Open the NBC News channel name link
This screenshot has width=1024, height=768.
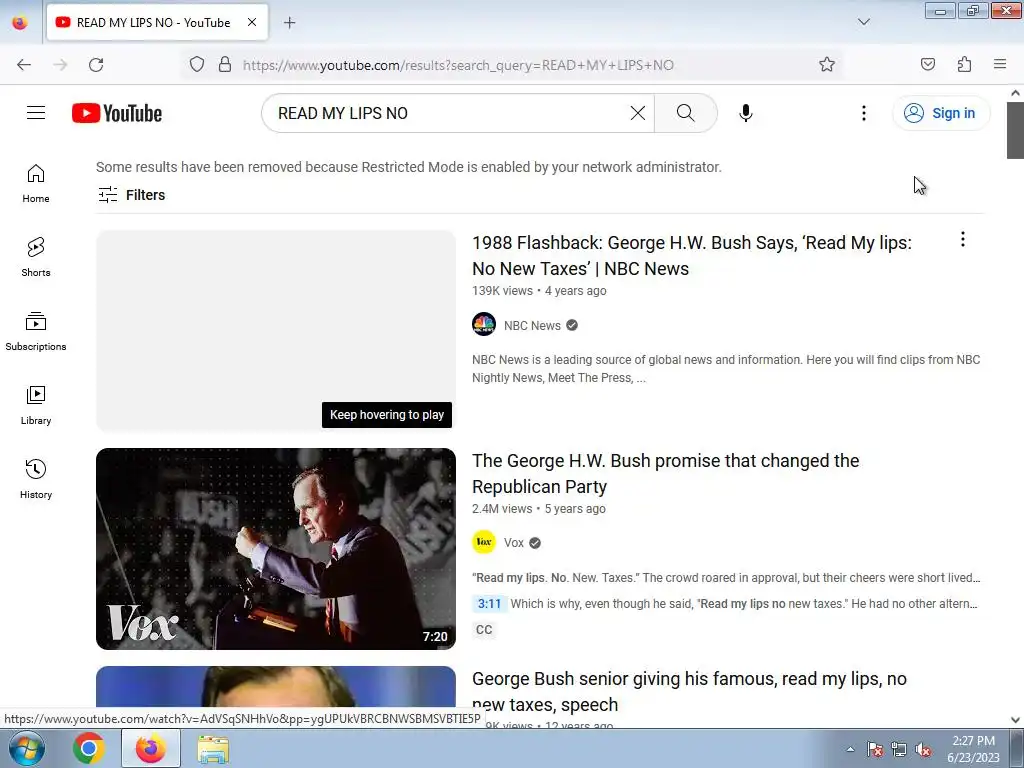point(532,325)
